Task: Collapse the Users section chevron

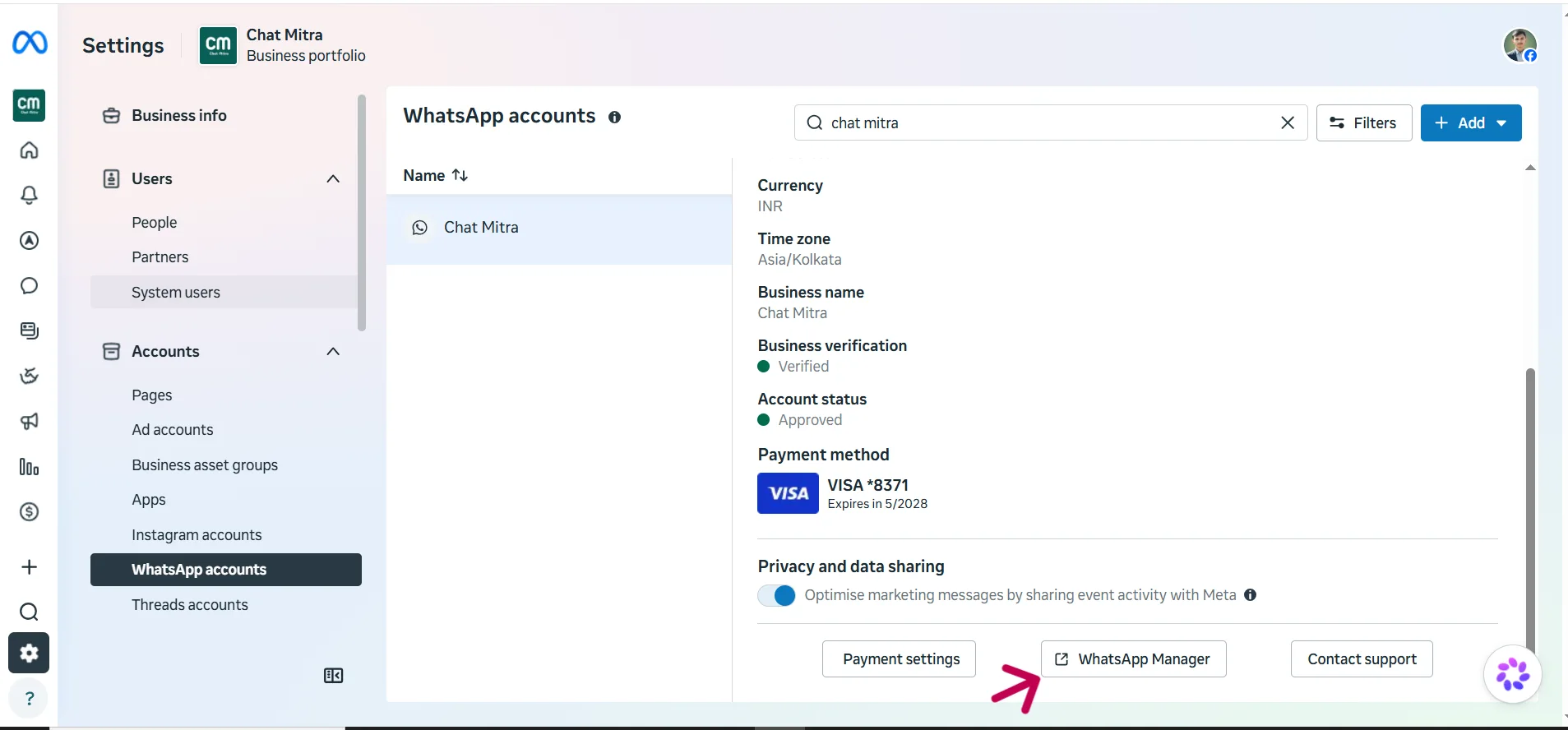Action: 333,179
